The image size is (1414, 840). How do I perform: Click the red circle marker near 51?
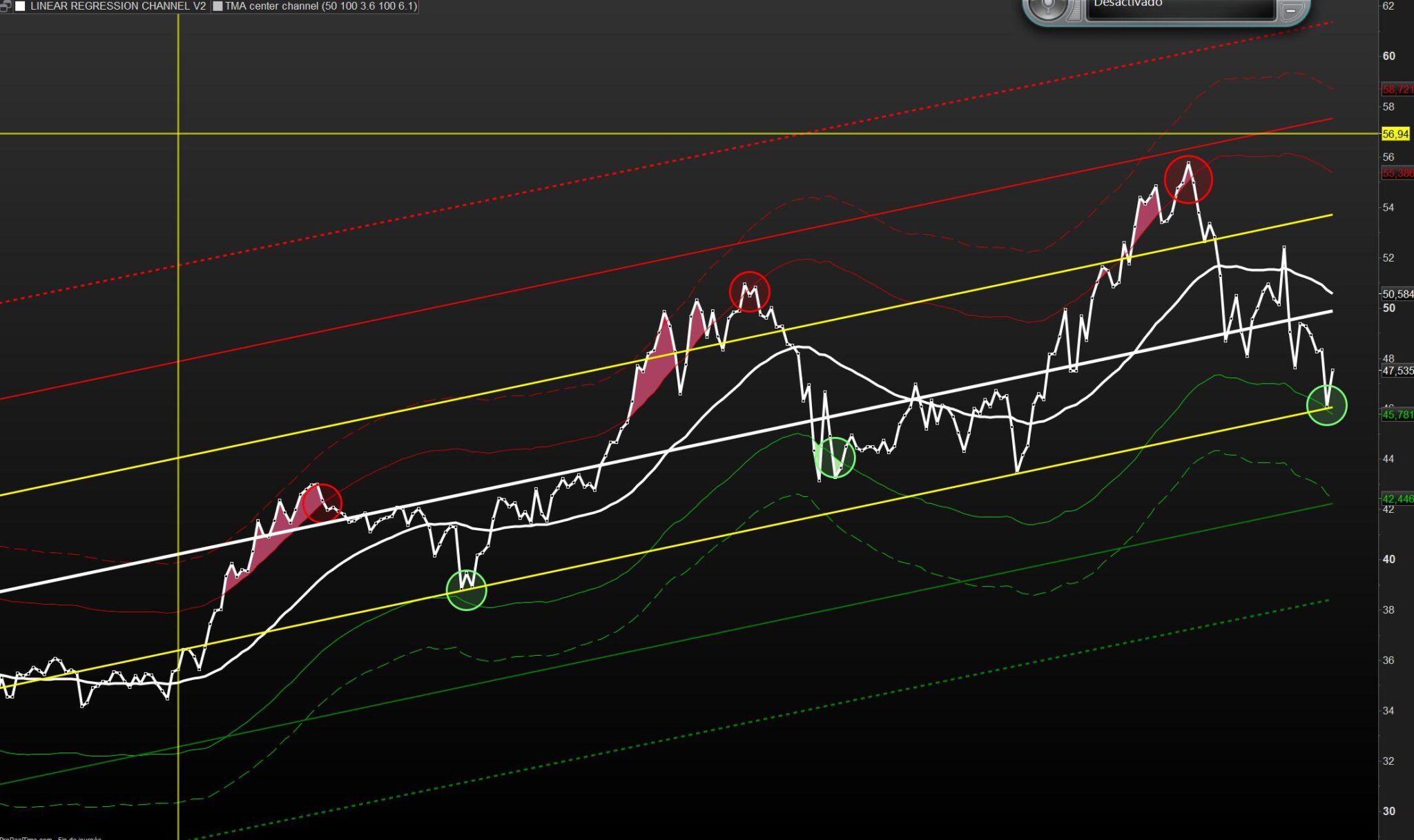point(749,292)
